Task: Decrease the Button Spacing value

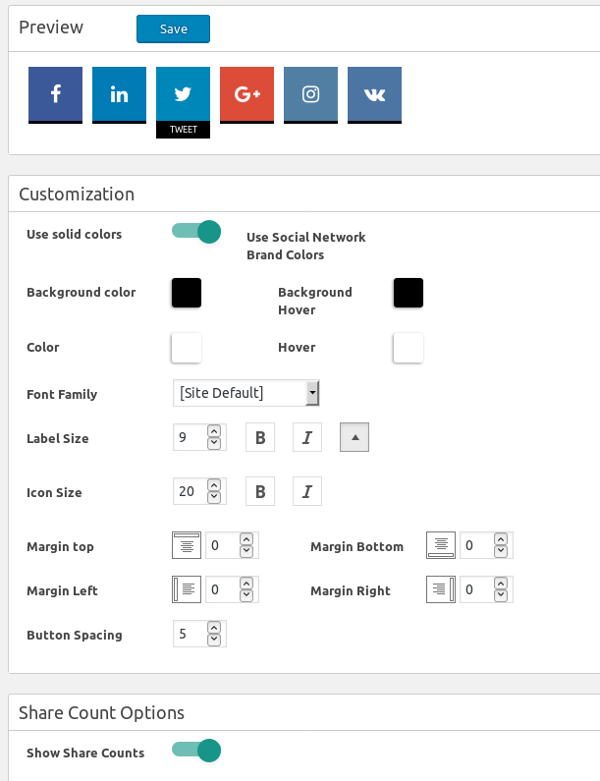Action: pyautogui.click(x=214, y=640)
